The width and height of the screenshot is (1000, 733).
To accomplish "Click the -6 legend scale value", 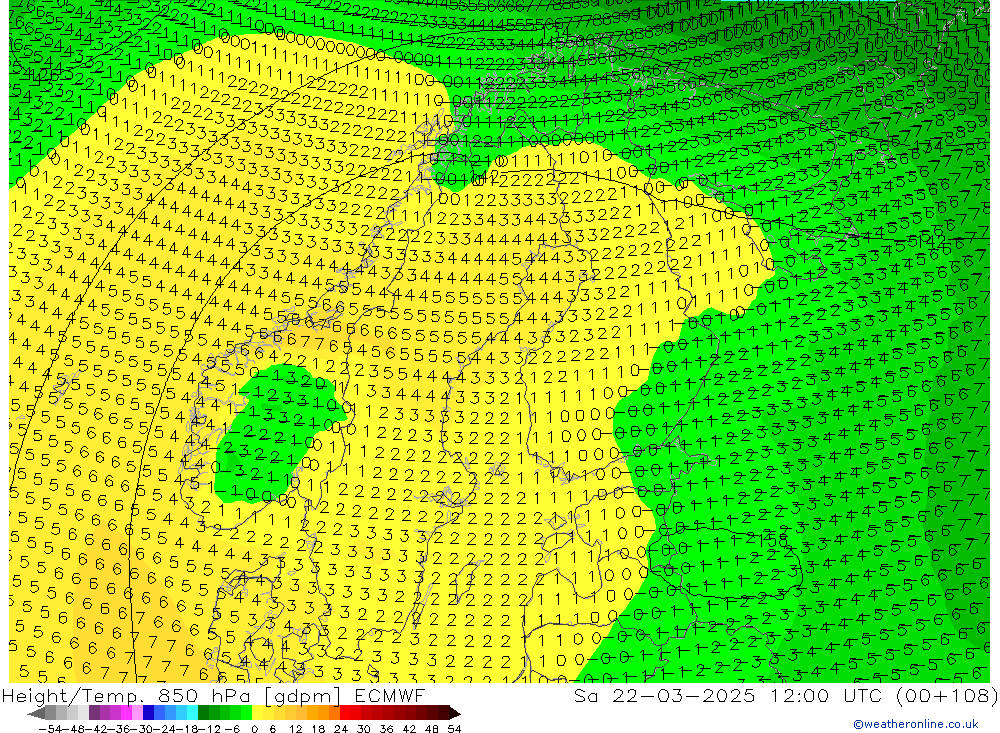I will coord(232,729).
